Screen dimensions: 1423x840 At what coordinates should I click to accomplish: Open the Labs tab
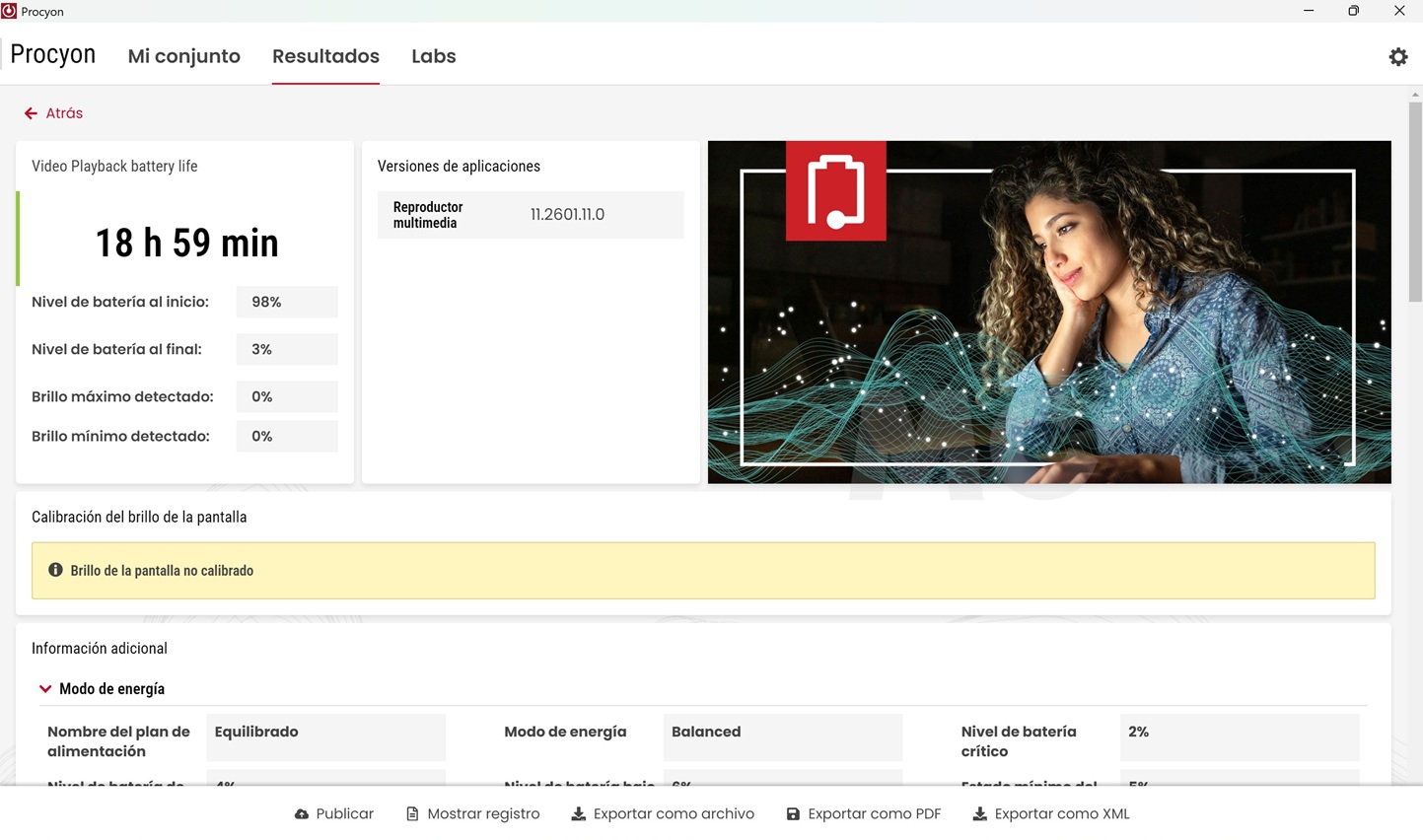(x=433, y=56)
